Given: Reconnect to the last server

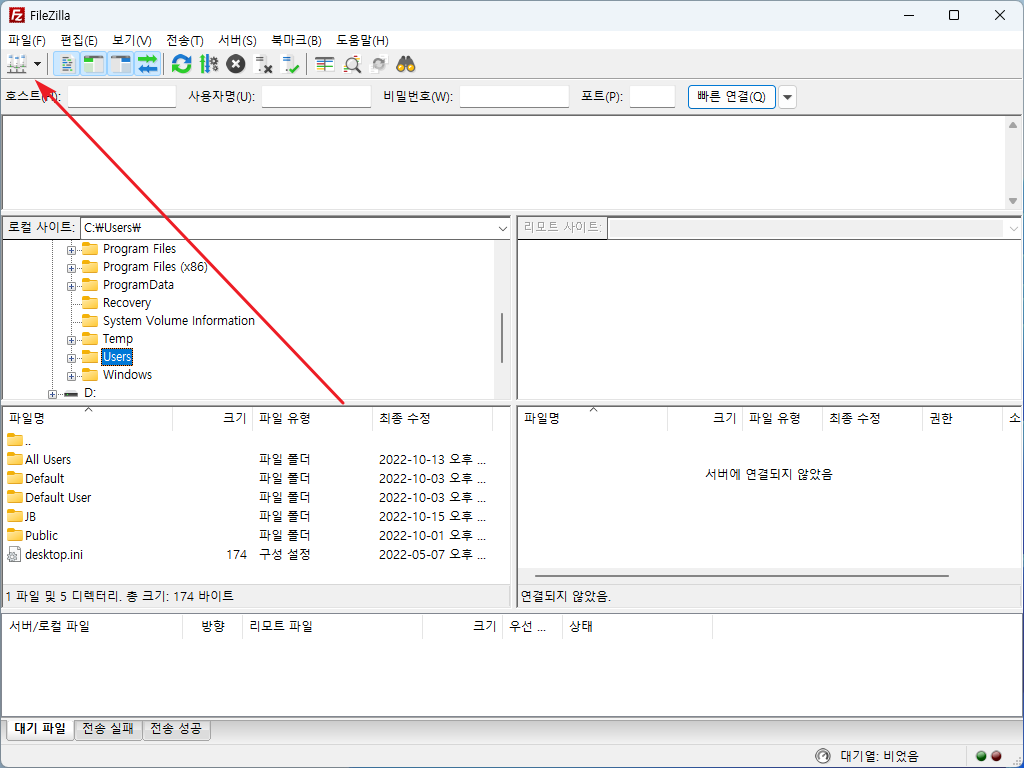Looking at the screenshot, I should (290, 64).
